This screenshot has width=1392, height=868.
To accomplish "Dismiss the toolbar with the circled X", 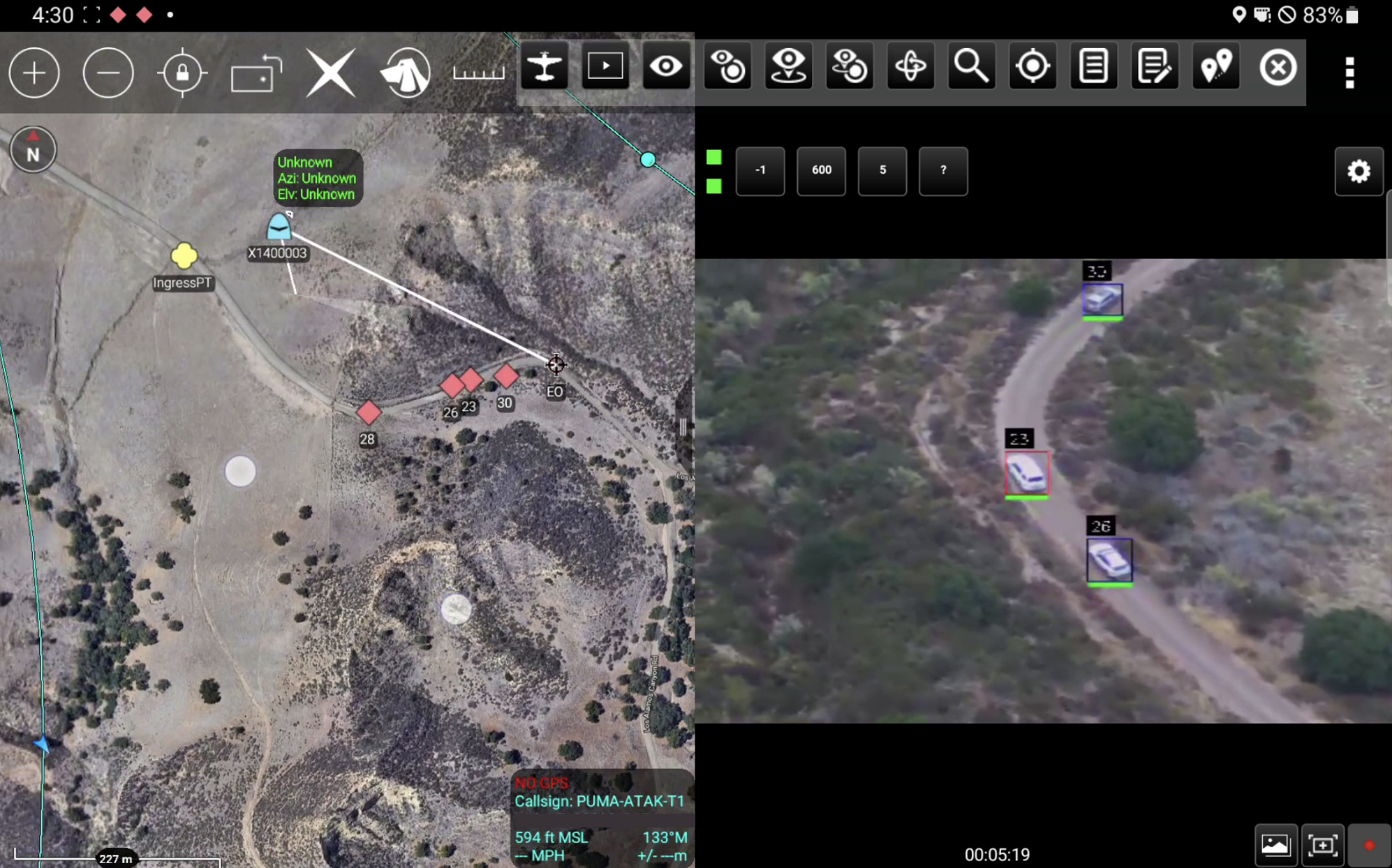I will [x=1278, y=68].
